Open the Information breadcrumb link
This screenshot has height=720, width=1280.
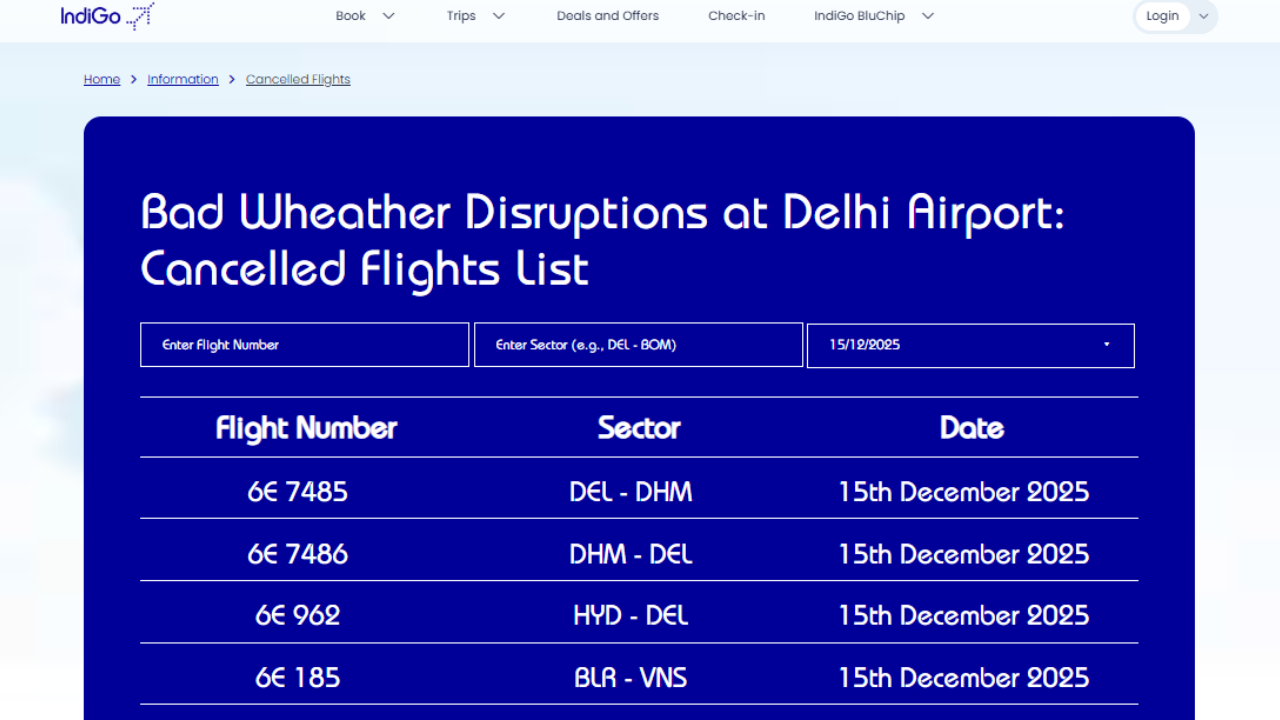[x=183, y=80]
